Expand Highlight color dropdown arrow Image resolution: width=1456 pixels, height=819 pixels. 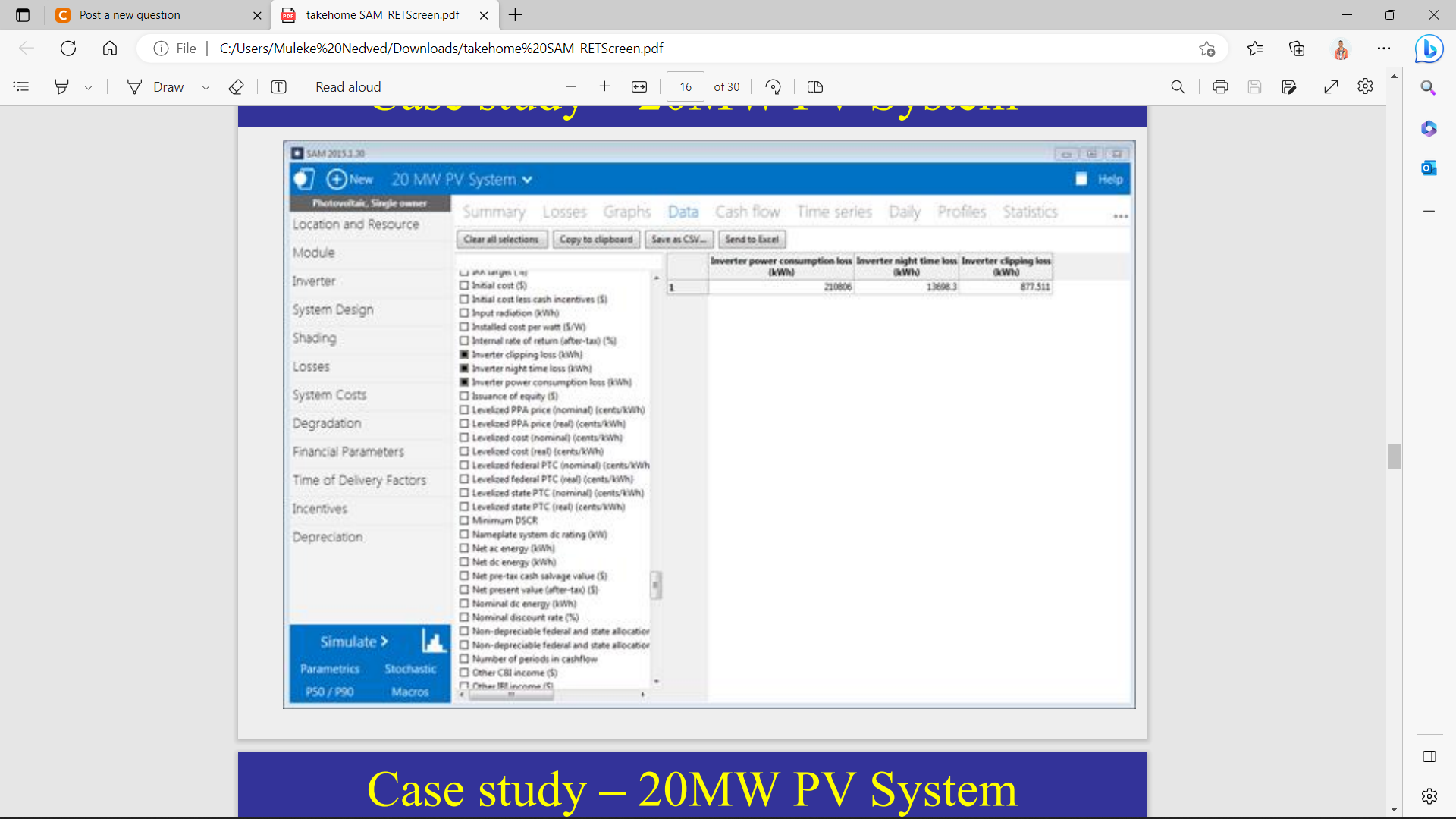click(89, 88)
